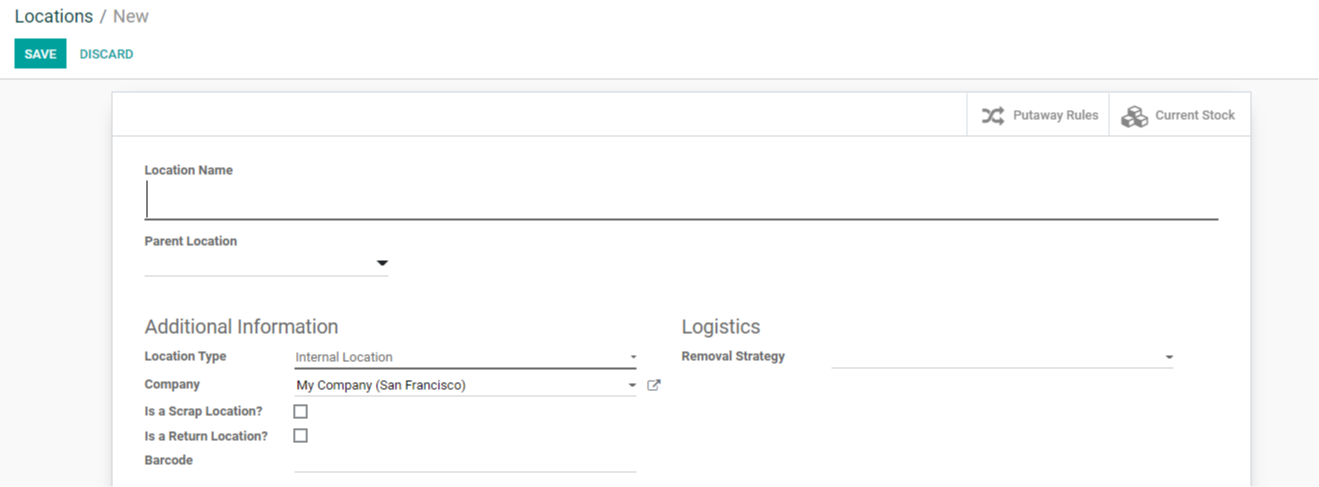1319x487 pixels.
Task: Click the Save button
Action: point(40,54)
